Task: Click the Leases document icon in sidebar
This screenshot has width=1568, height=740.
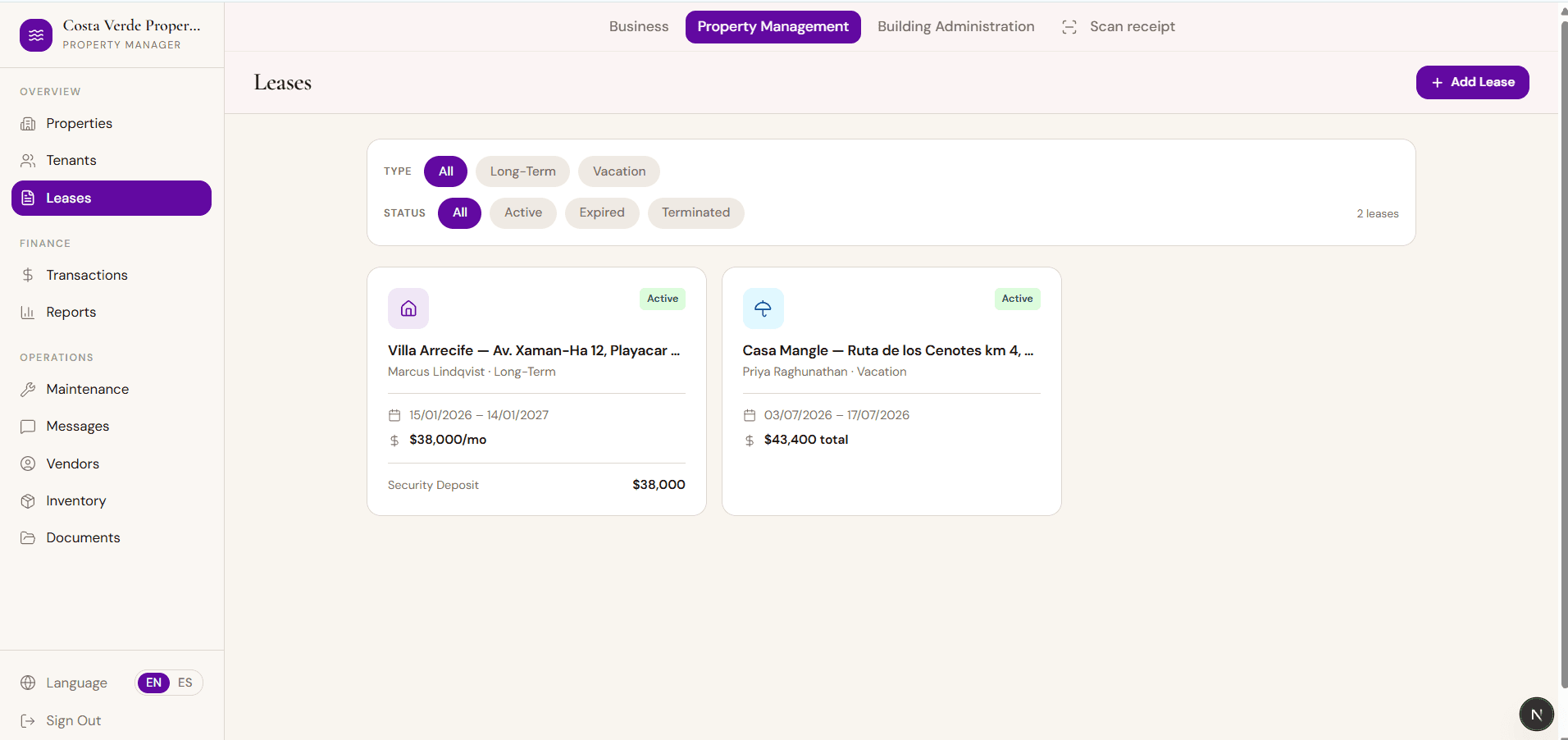Action: (x=28, y=198)
